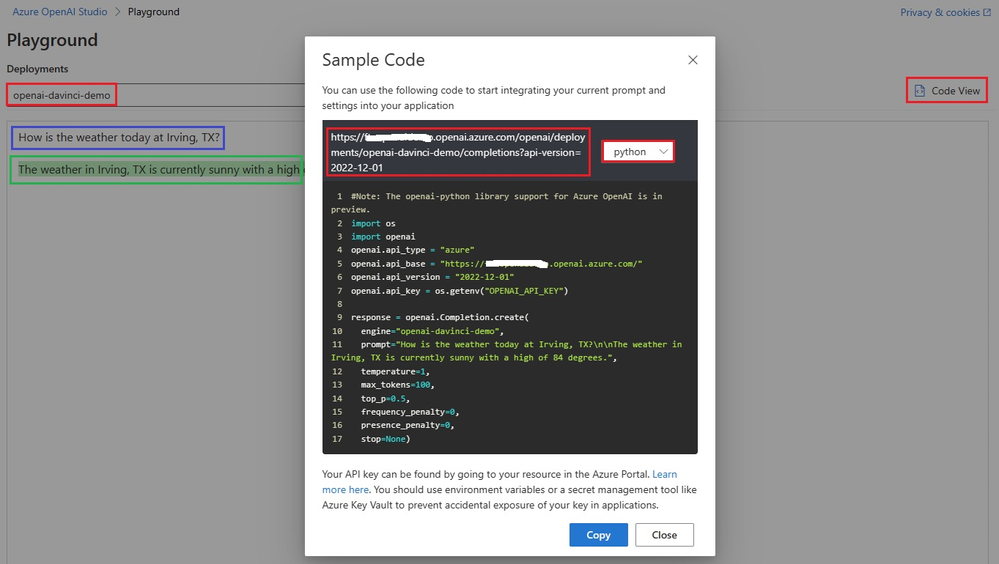Close the Sample Code dialog with X

tap(693, 60)
